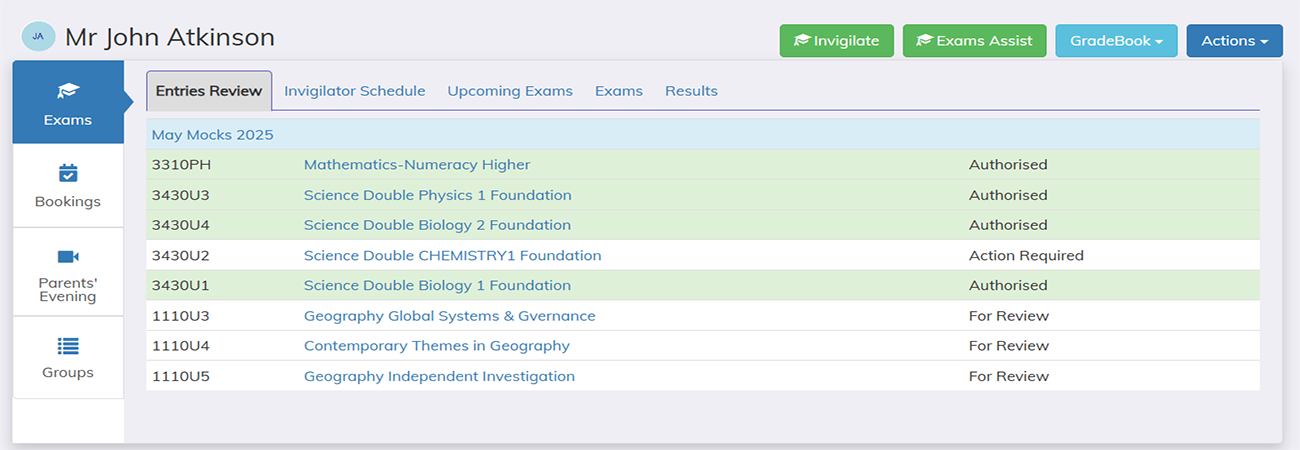This screenshot has width=1300, height=450.
Task: Open the May Mocks 2025 header link
Action: [212, 135]
